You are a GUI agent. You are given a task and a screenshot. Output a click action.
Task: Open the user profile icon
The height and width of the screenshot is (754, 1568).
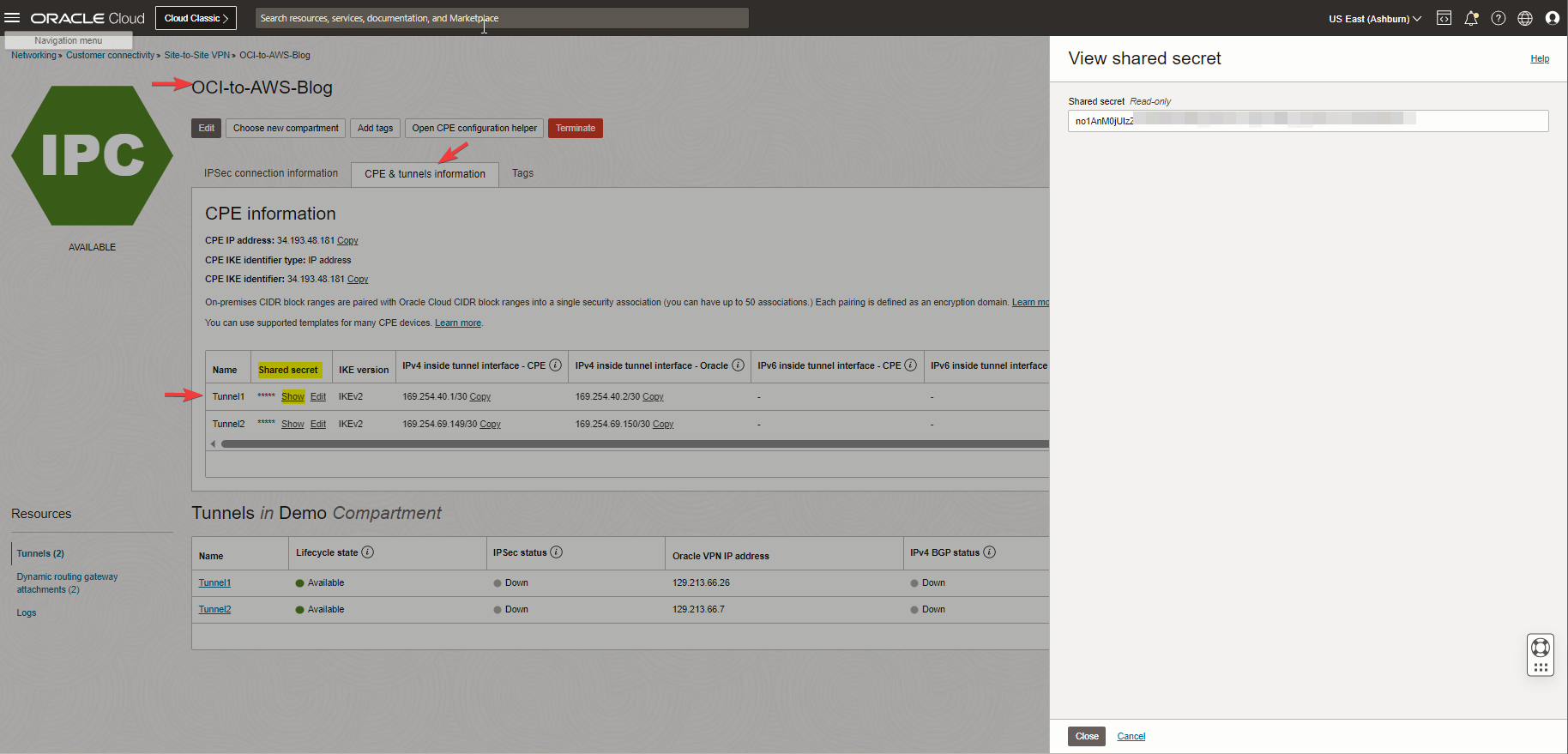click(x=1553, y=18)
